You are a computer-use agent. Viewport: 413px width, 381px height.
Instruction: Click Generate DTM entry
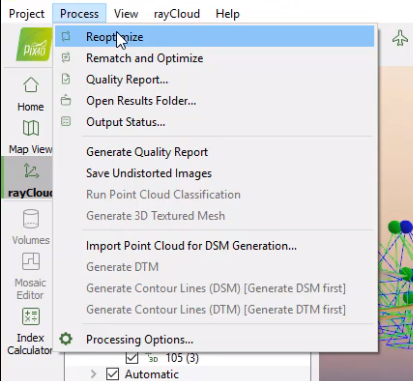pyautogui.click(x=215, y=267)
